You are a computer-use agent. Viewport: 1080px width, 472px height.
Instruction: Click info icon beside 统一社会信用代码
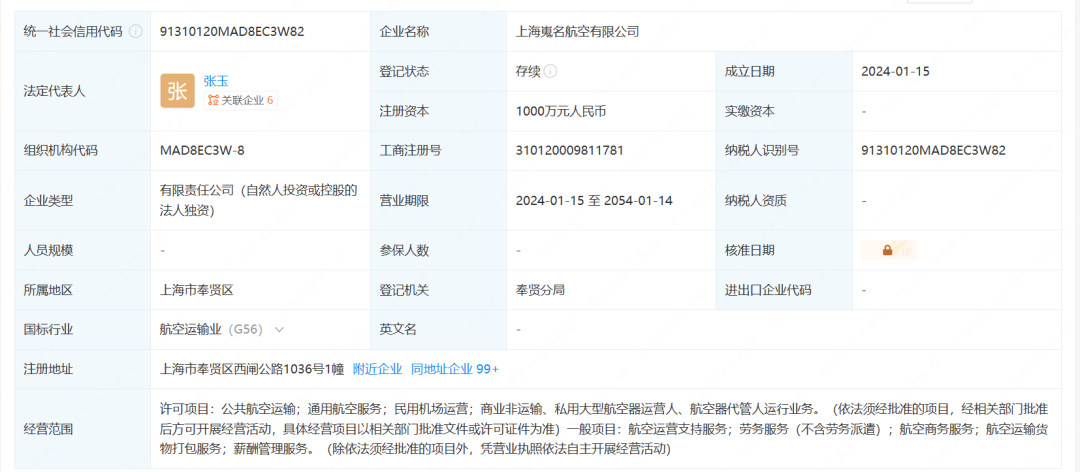(136, 32)
